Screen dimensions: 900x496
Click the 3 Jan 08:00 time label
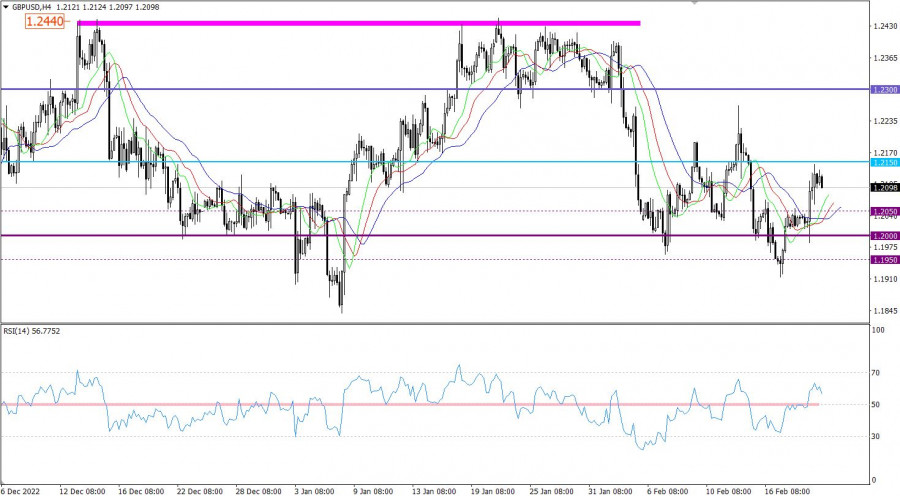pos(317,490)
